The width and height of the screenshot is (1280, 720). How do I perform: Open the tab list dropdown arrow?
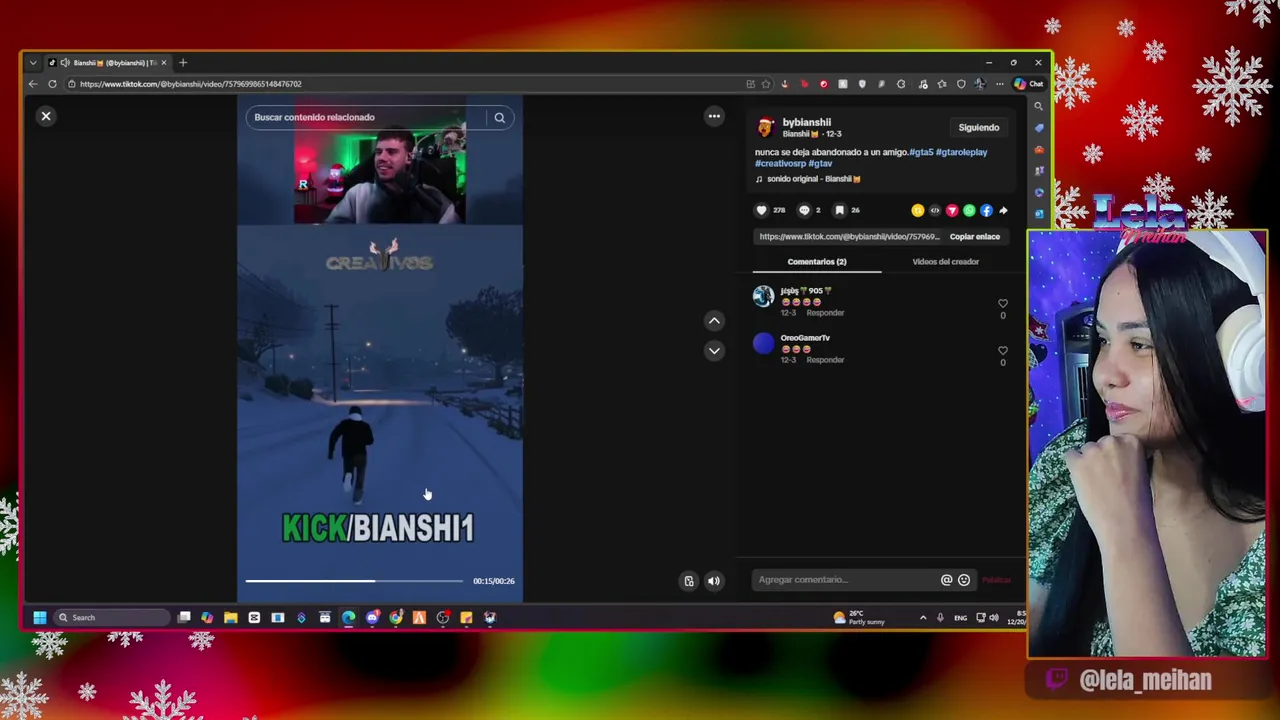[33, 63]
